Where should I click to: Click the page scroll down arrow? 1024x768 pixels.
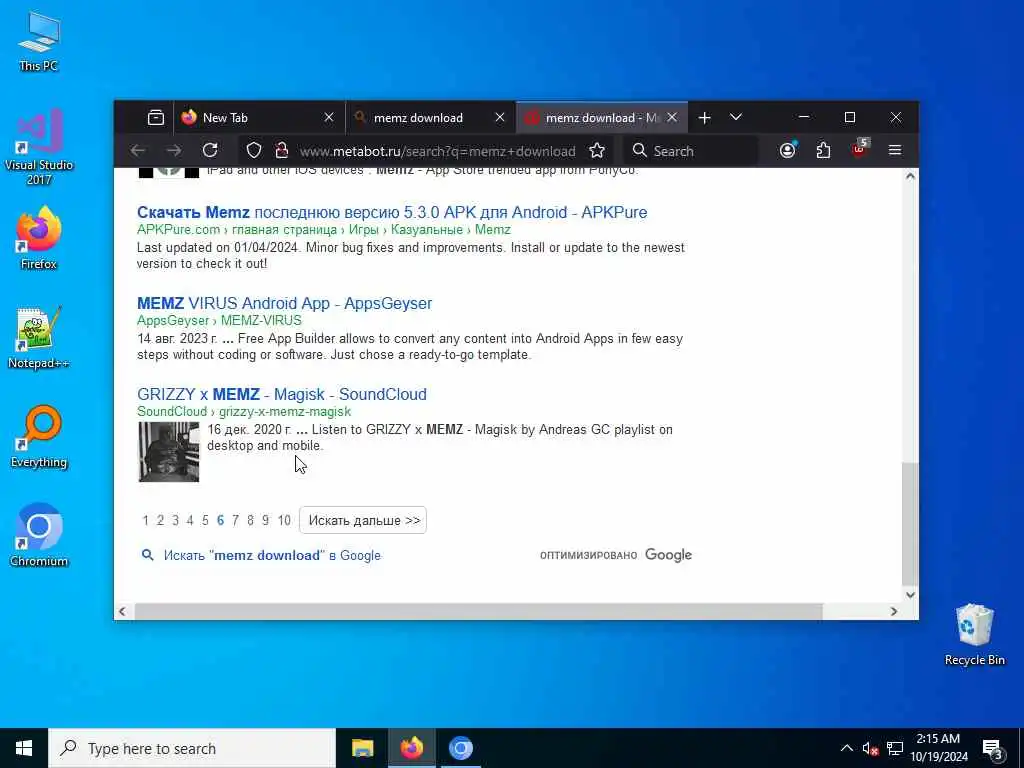pos(910,595)
